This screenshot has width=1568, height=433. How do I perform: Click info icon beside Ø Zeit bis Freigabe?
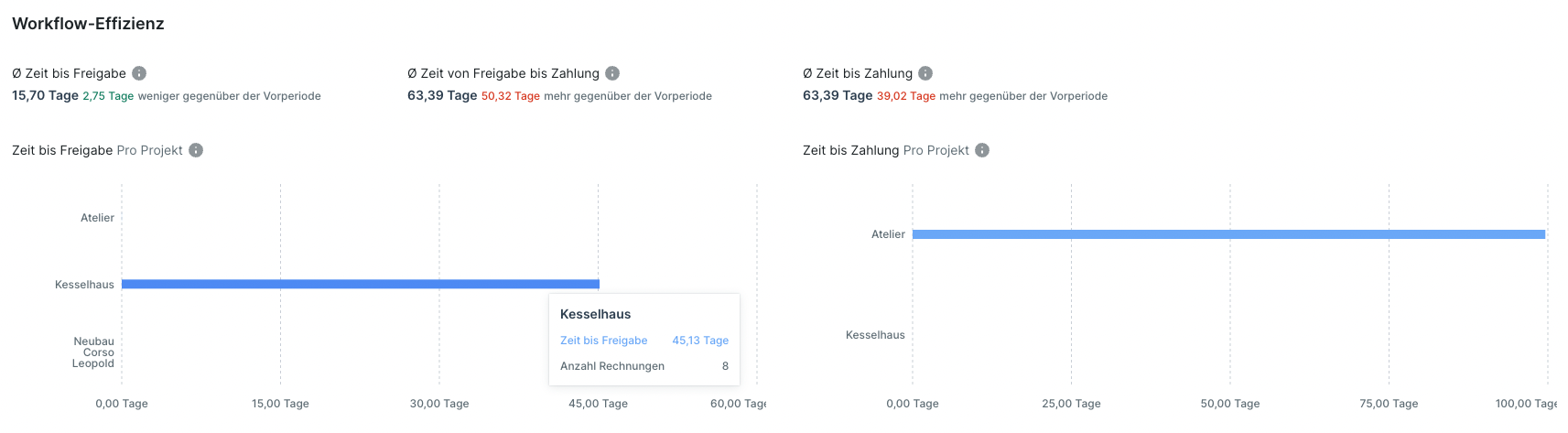(139, 73)
